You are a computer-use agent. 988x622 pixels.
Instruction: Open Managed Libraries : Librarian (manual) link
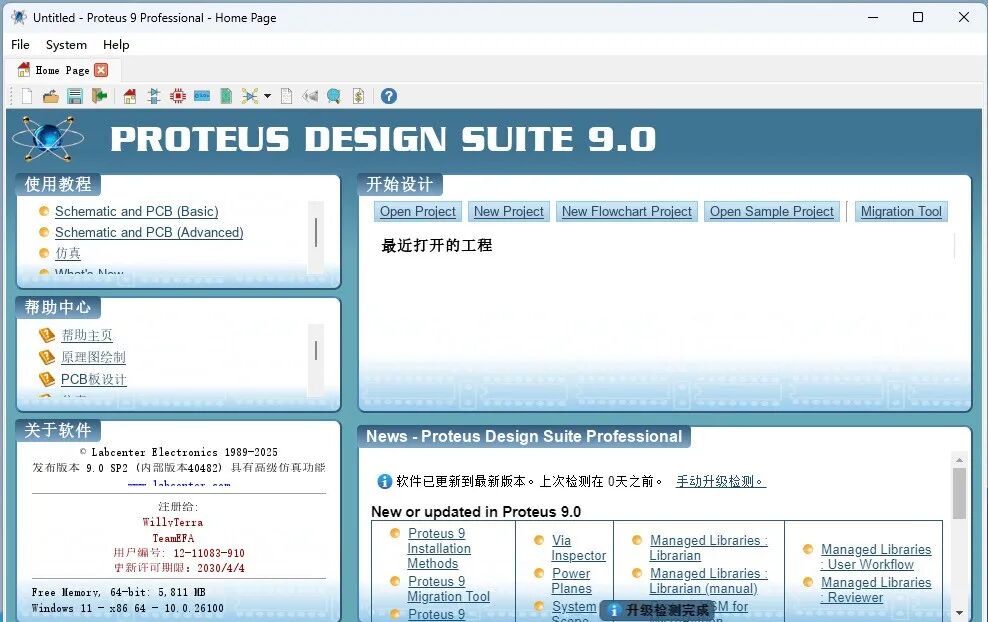coord(708,581)
